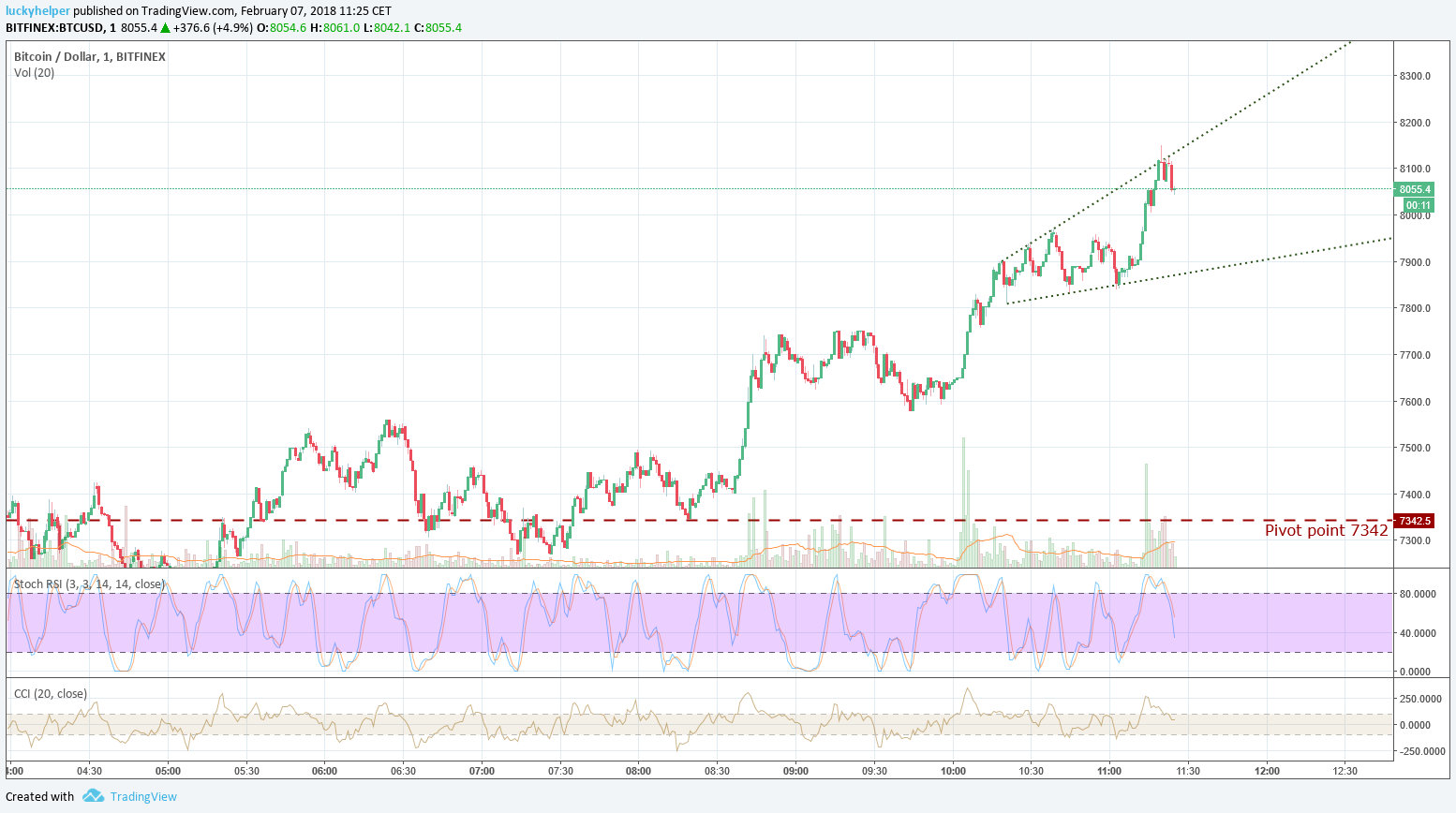
Task: Click the BITFINEX:BTCUSD symbol in header
Action: pyautogui.click(x=54, y=28)
